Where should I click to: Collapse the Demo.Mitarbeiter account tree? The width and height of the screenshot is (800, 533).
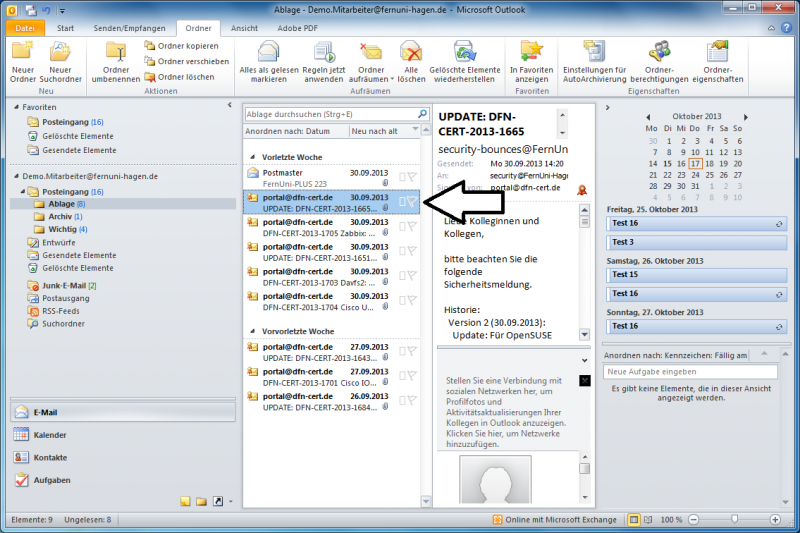point(16,176)
